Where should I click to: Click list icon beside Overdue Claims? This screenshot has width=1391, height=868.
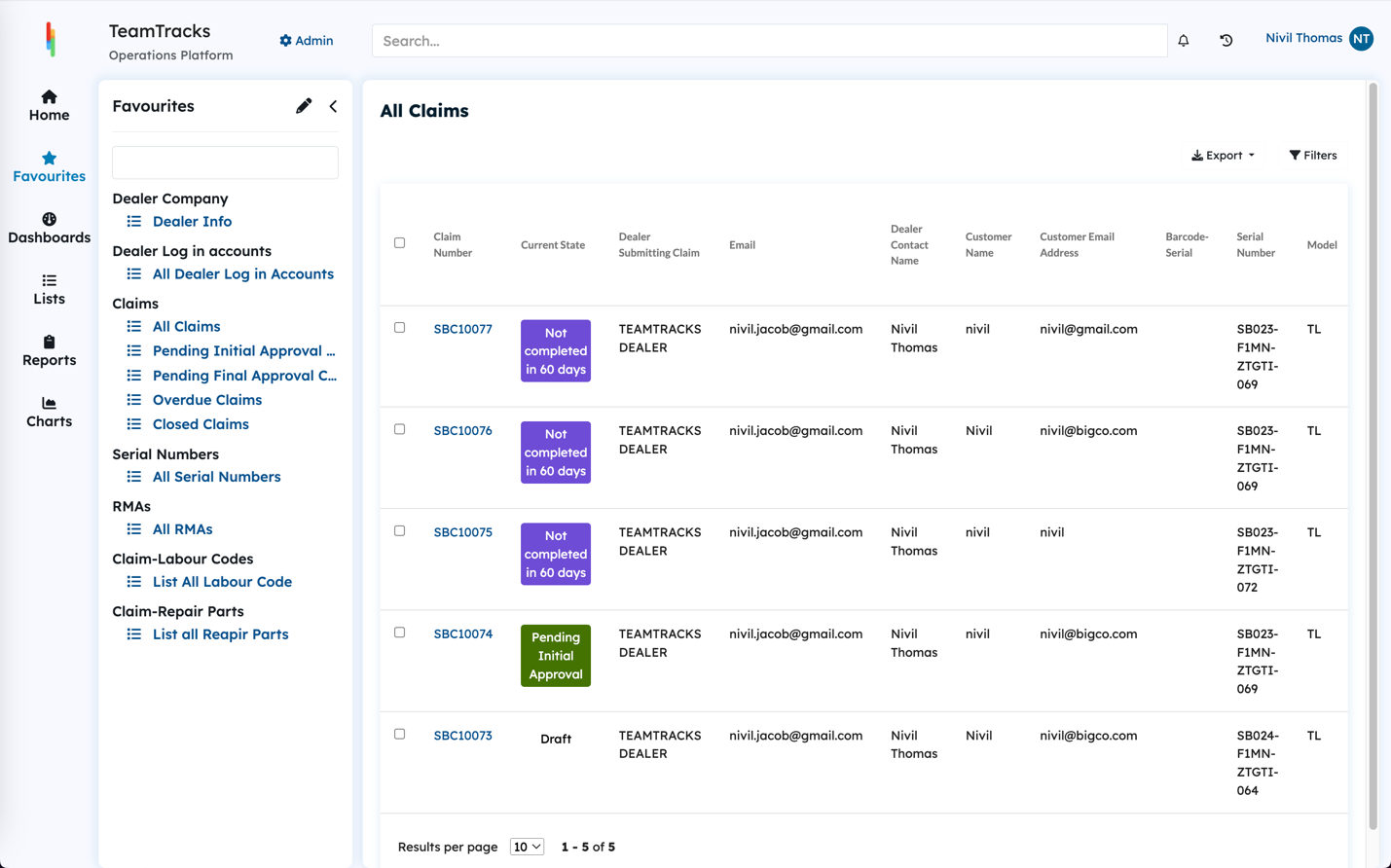point(134,400)
